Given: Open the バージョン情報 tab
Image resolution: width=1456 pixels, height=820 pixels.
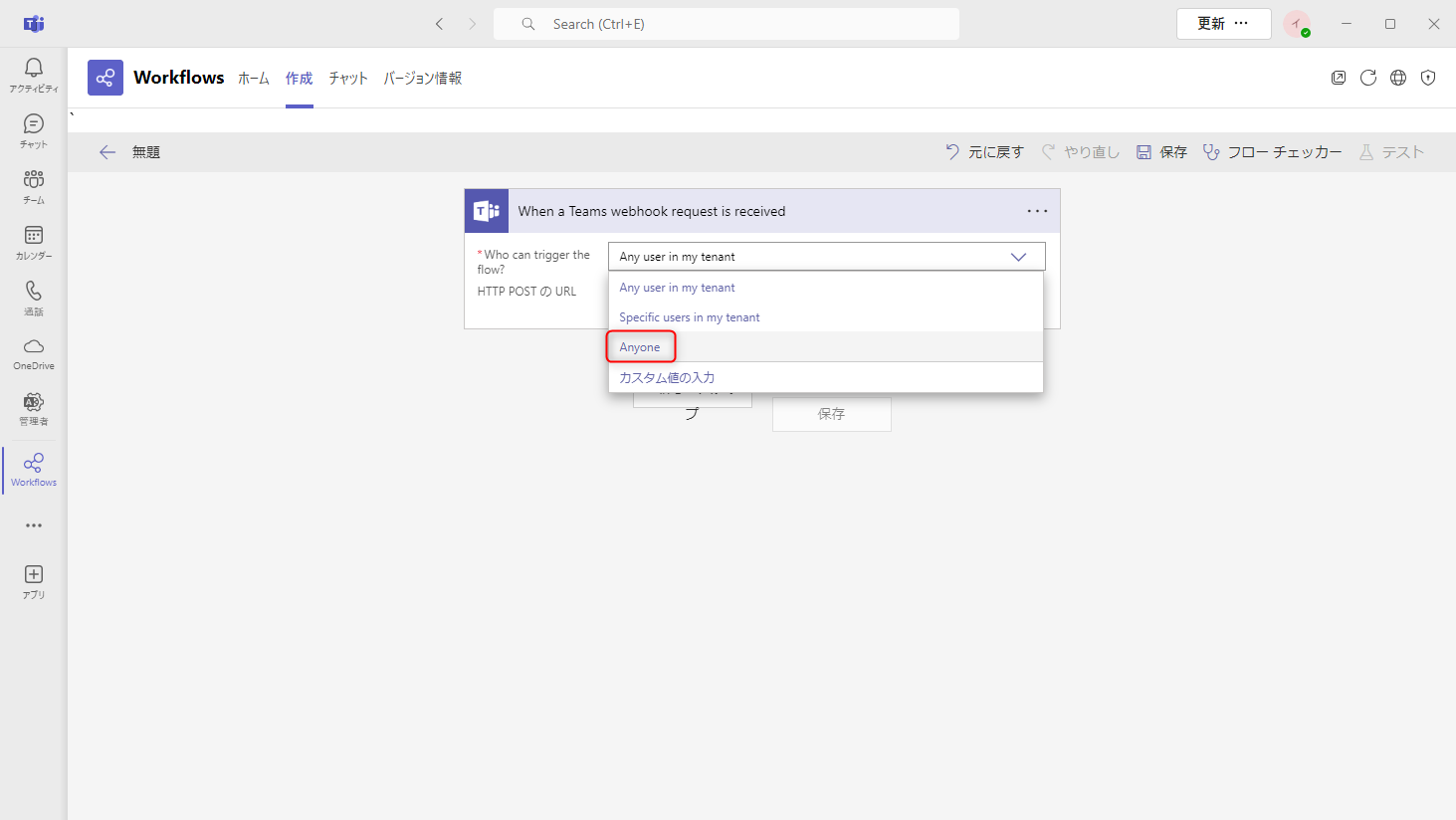Looking at the screenshot, I should click(423, 78).
